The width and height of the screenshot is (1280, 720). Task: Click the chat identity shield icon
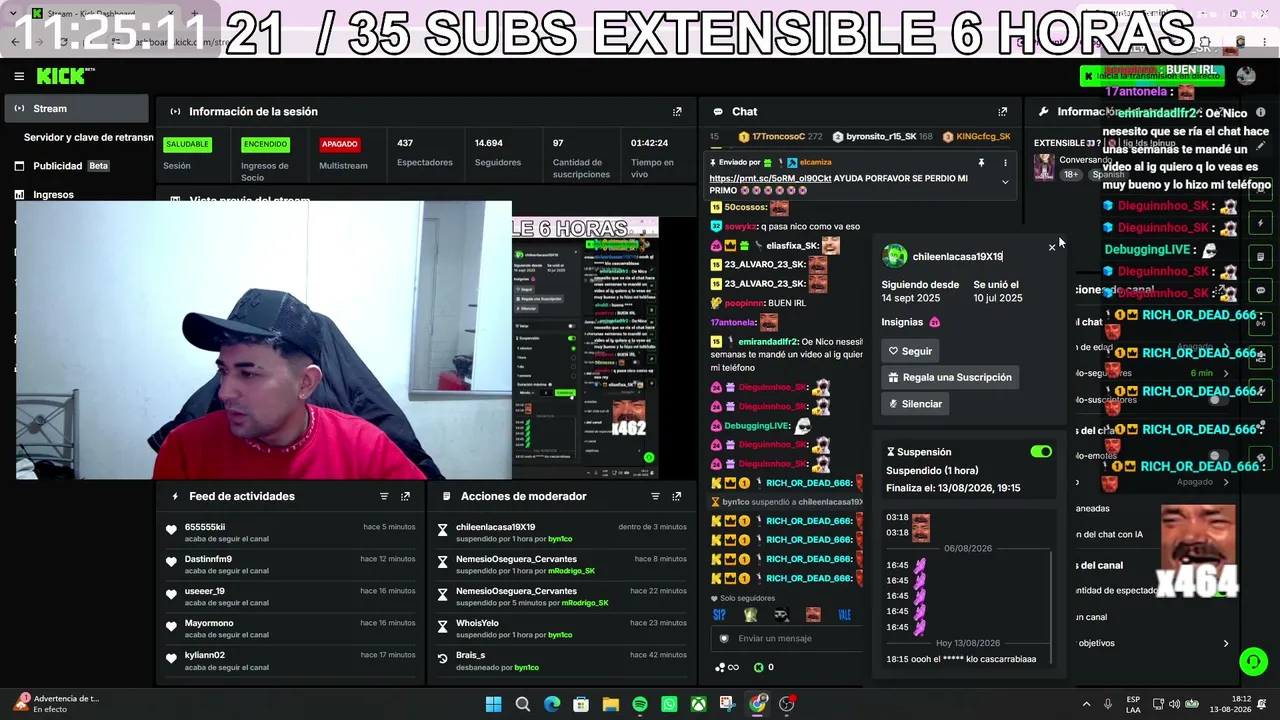[x=725, y=638]
